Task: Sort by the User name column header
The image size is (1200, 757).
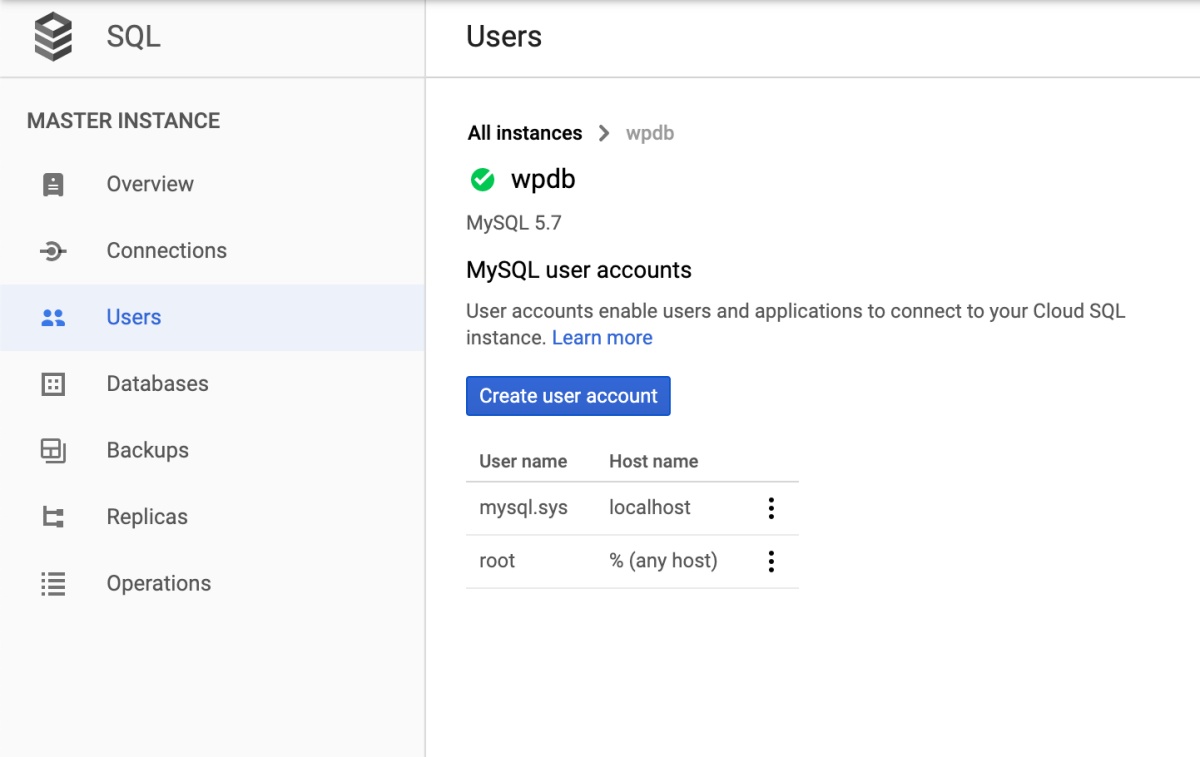Action: pos(524,461)
